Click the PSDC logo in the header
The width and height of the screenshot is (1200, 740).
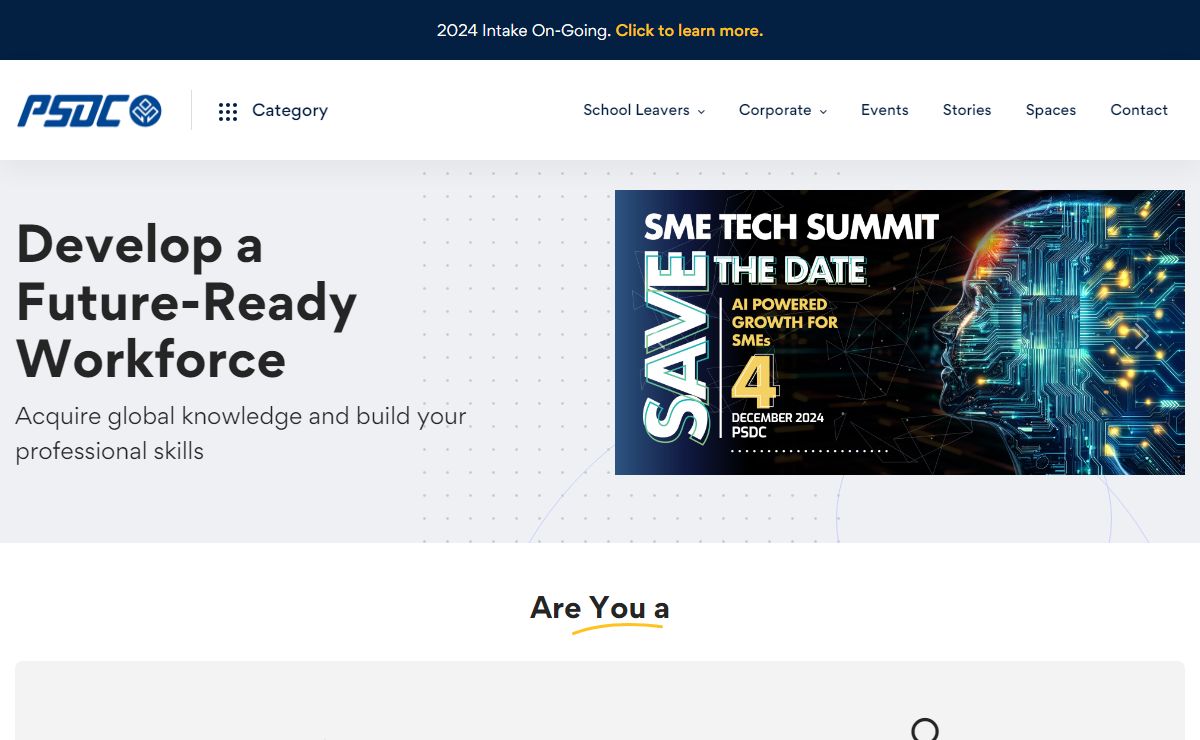[x=89, y=110]
